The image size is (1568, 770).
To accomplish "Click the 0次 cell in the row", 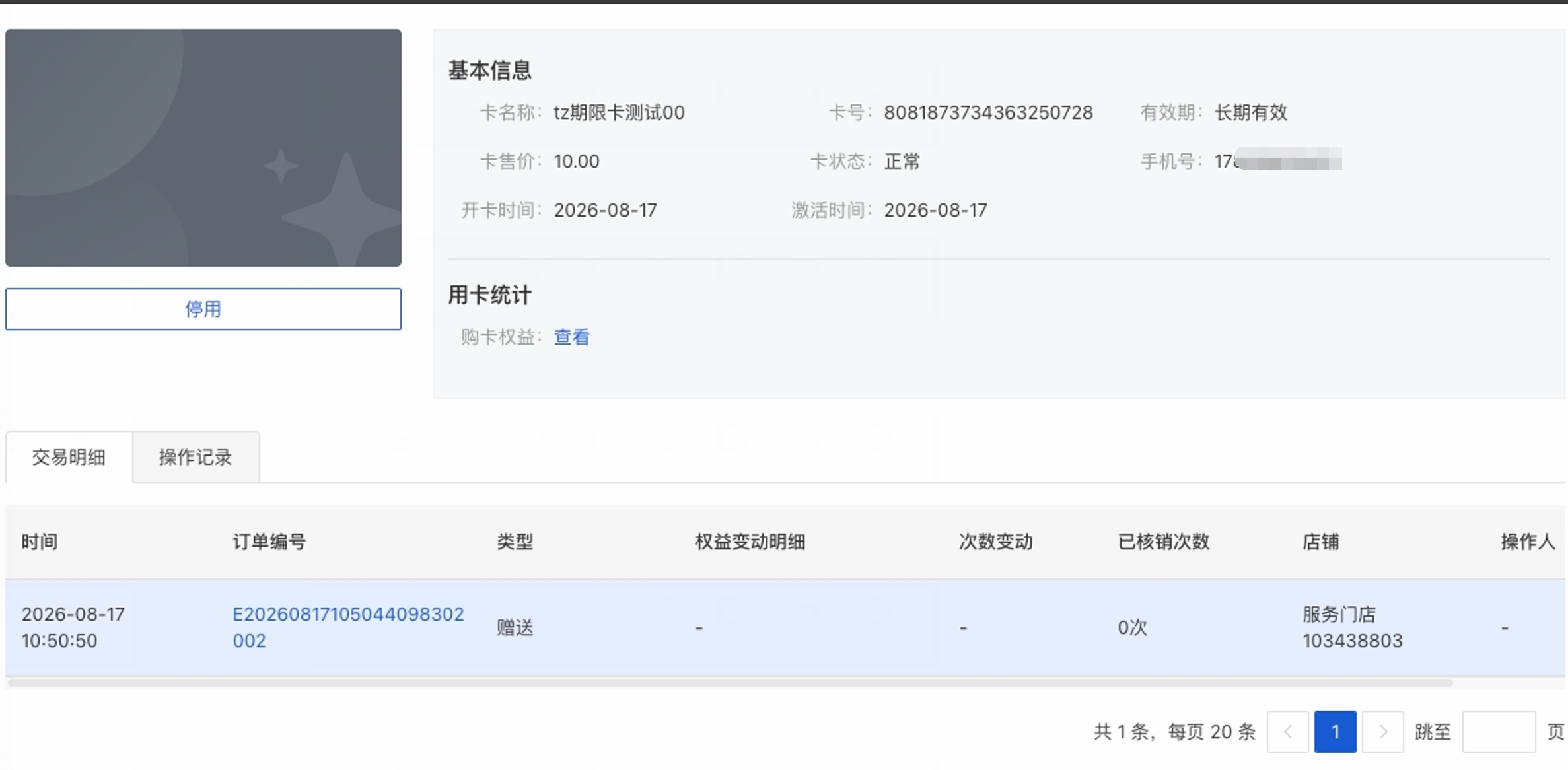I will point(1133,627).
